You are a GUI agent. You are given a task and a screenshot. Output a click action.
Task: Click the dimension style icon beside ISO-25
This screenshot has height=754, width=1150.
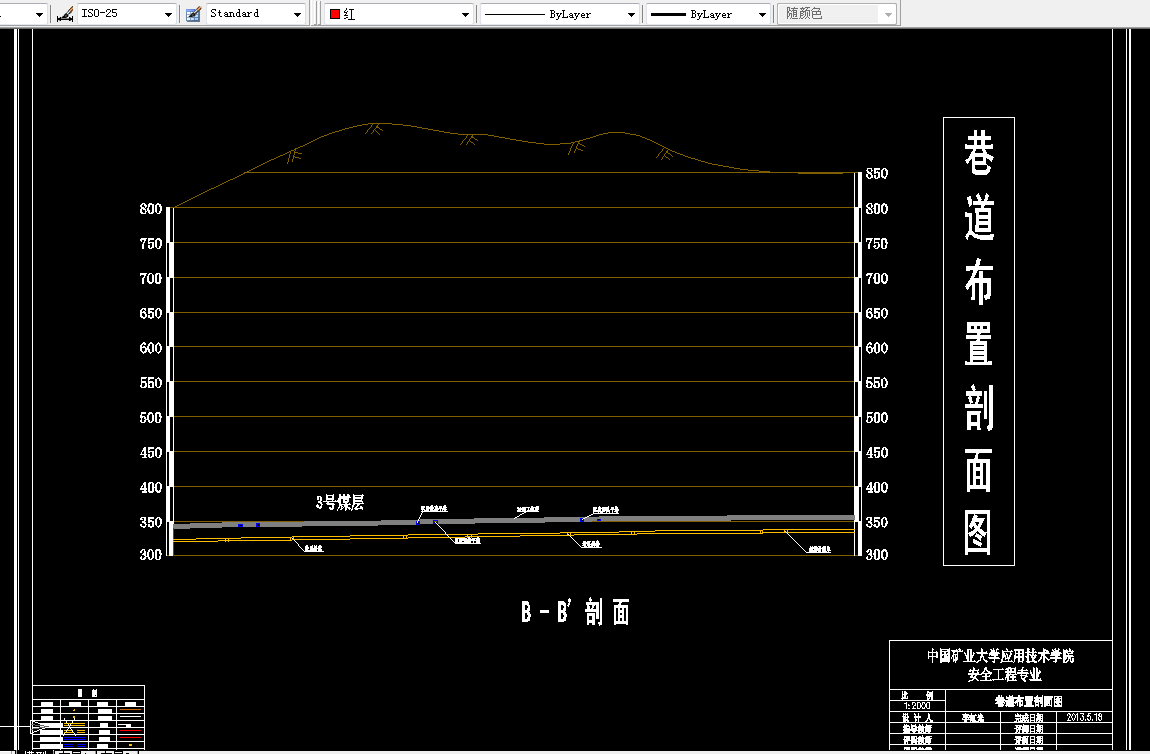point(65,14)
